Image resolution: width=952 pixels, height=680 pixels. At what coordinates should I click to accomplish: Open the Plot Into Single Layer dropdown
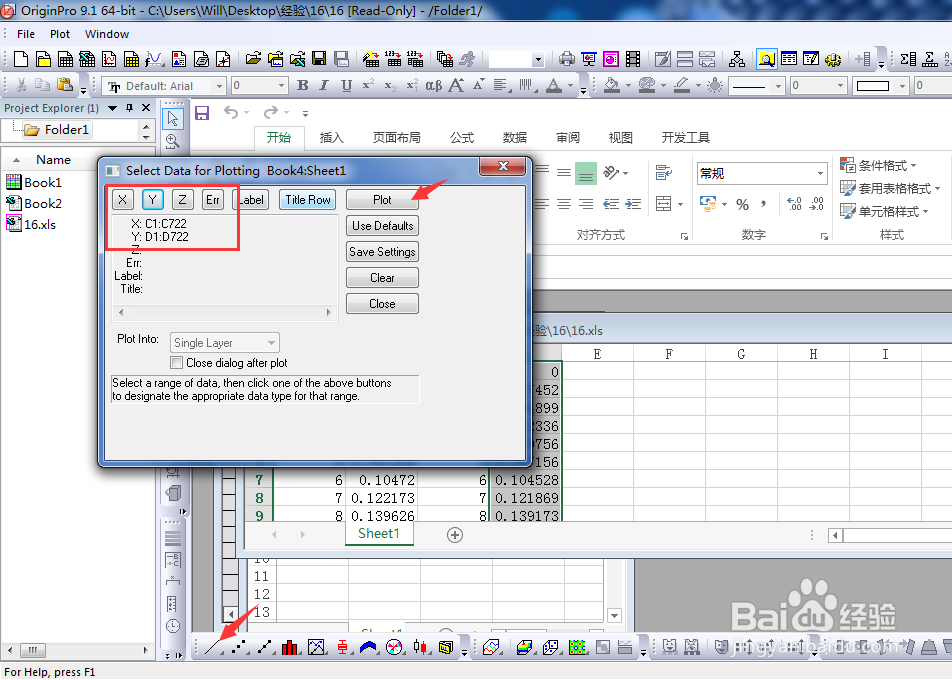[271, 343]
